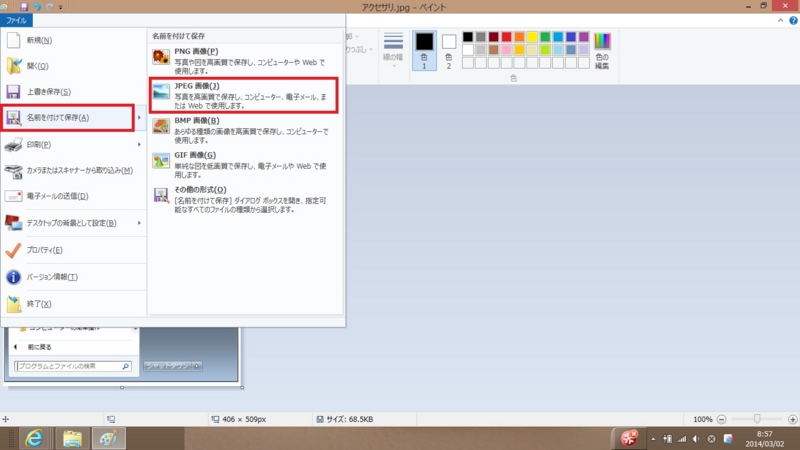The image size is (800, 450).
Task: Click the JPEG 画像 format icon
Action: [161, 91]
